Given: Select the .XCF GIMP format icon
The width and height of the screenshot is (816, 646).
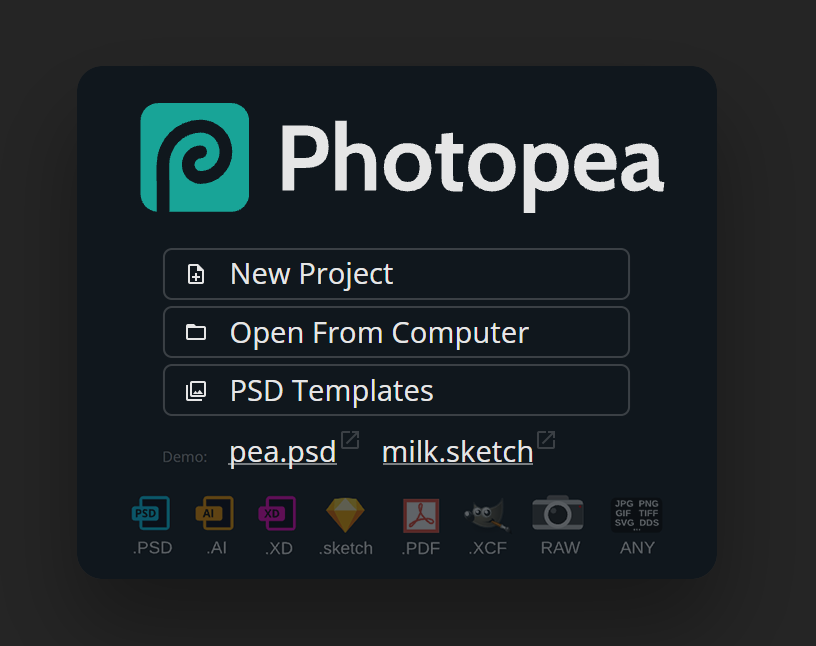Looking at the screenshot, I should pyautogui.click(x=487, y=514).
